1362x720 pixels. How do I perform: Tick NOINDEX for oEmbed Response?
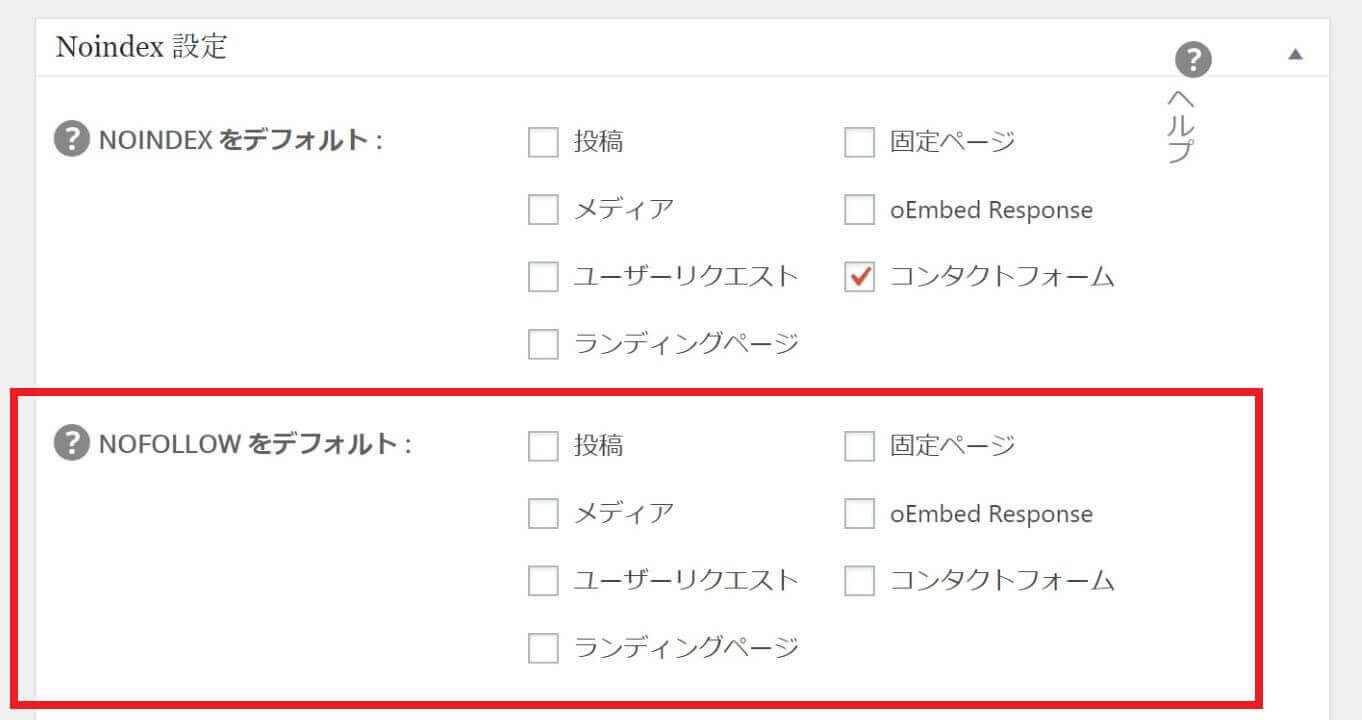pyautogui.click(x=859, y=210)
